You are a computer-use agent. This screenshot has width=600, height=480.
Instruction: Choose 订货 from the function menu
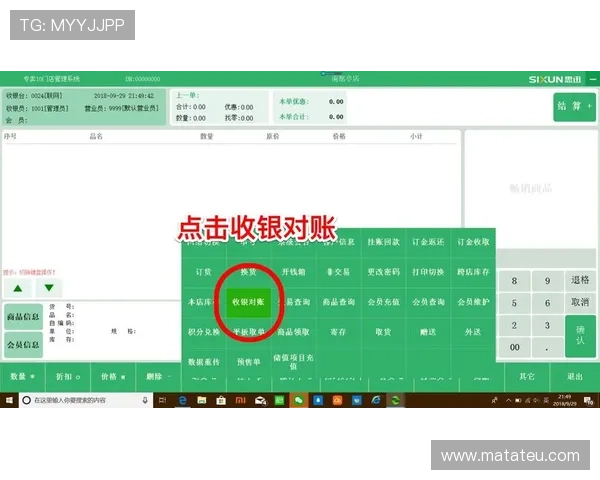pyautogui.click(x=204, y=272)
